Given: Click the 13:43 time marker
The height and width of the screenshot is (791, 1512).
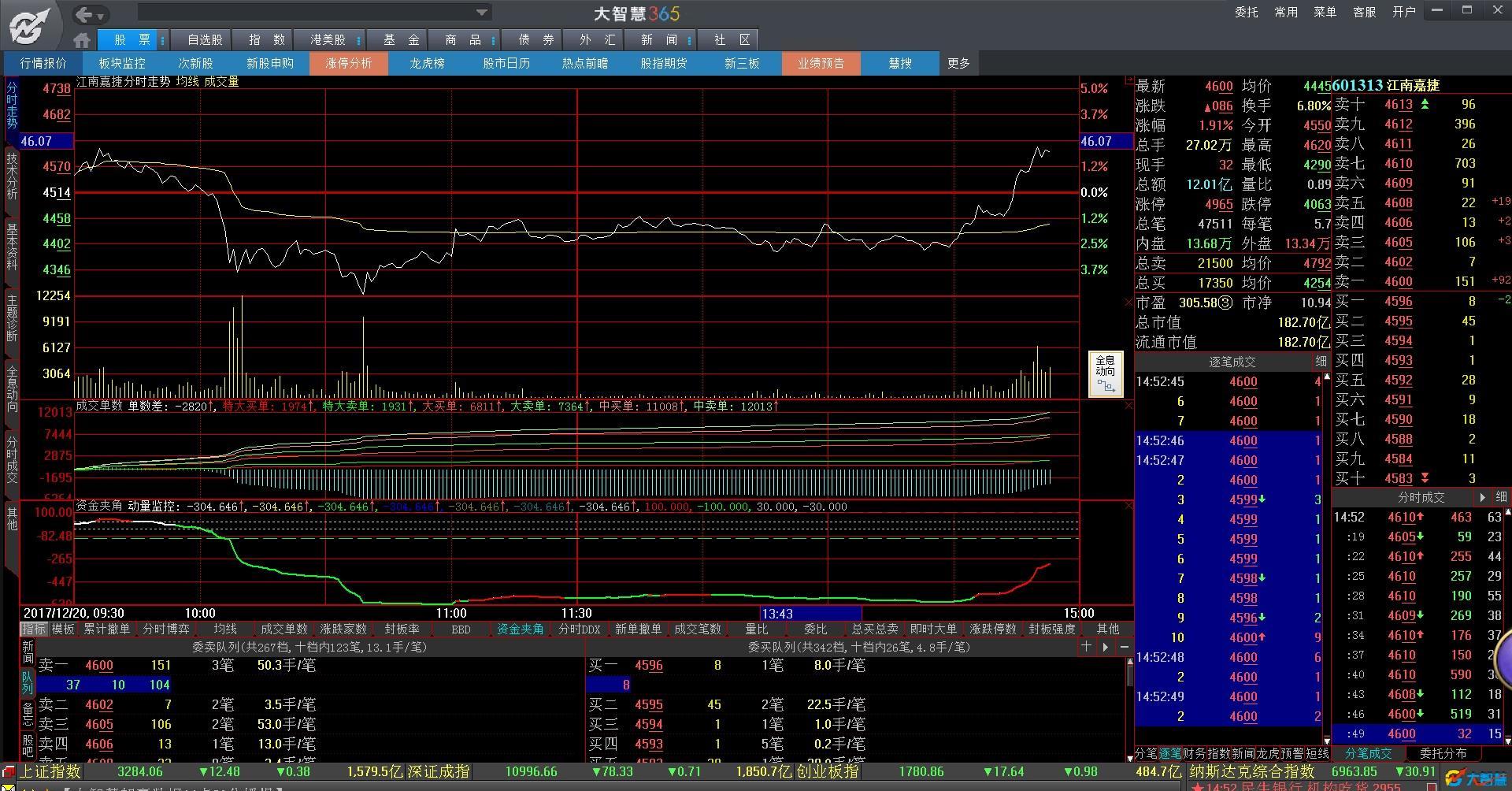Looking at the screenshot, I should click(x=811, y=613).
